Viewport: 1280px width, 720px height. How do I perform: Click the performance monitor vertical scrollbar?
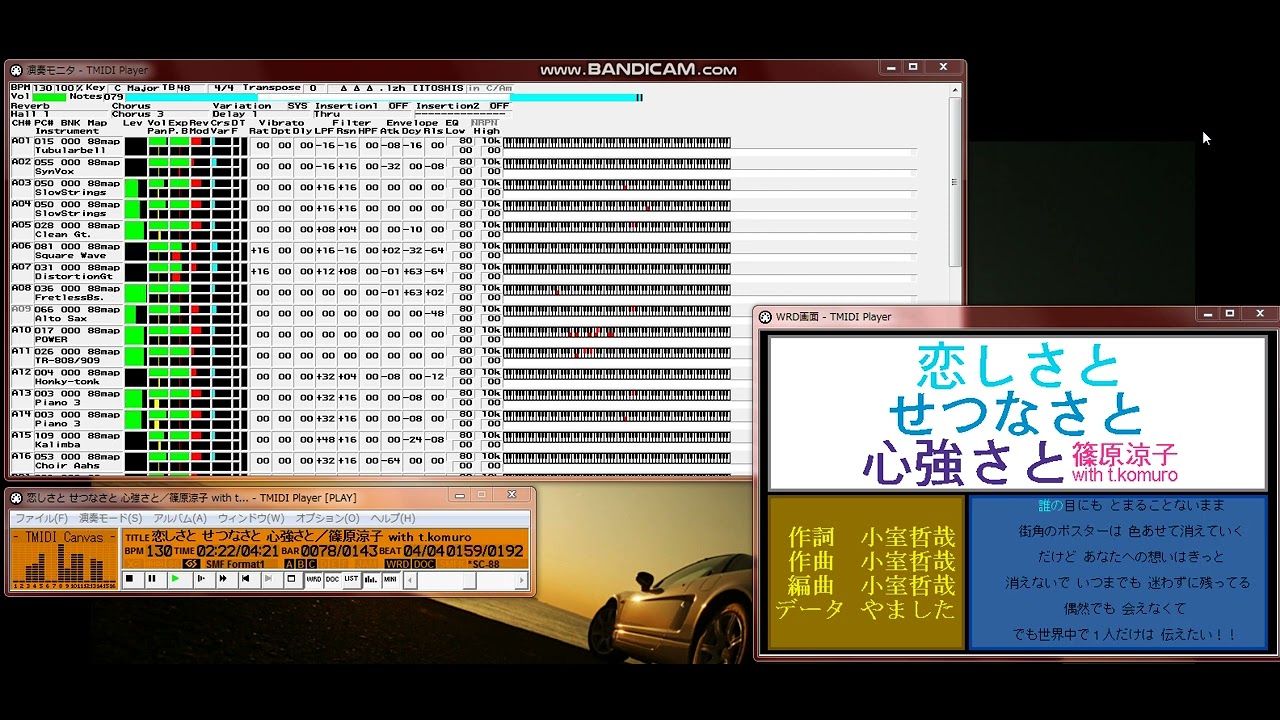point(955,278)
